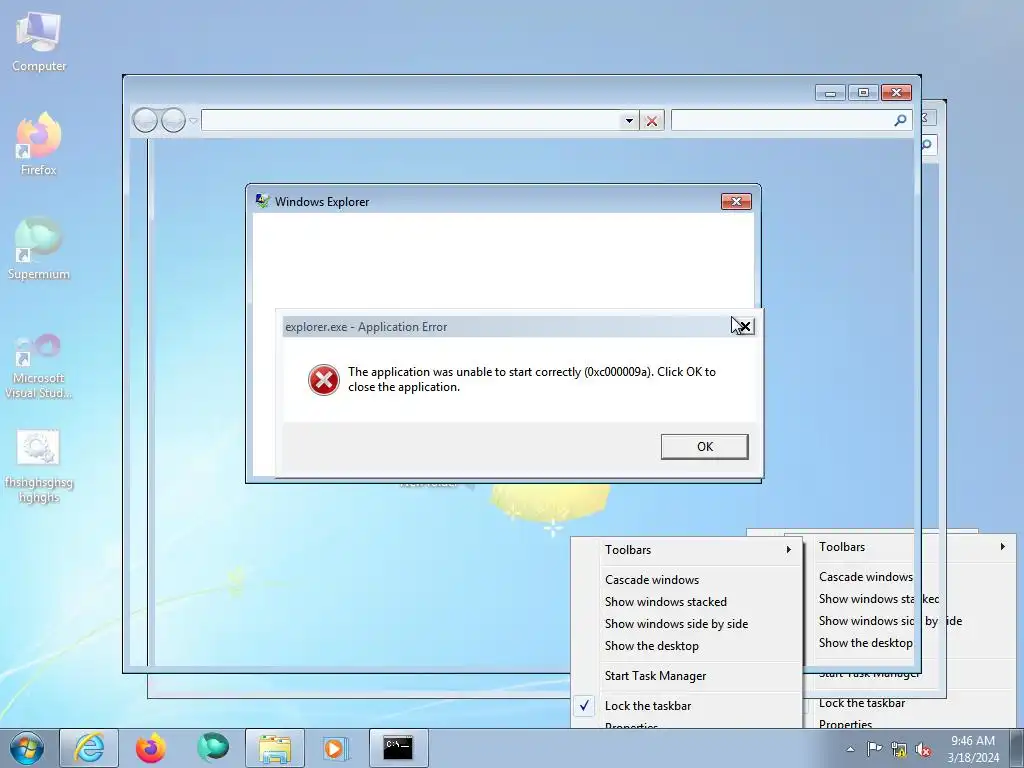Select the fhshghsghsghghghs desktop file
1024x768 pixels.
pos(39,467)
